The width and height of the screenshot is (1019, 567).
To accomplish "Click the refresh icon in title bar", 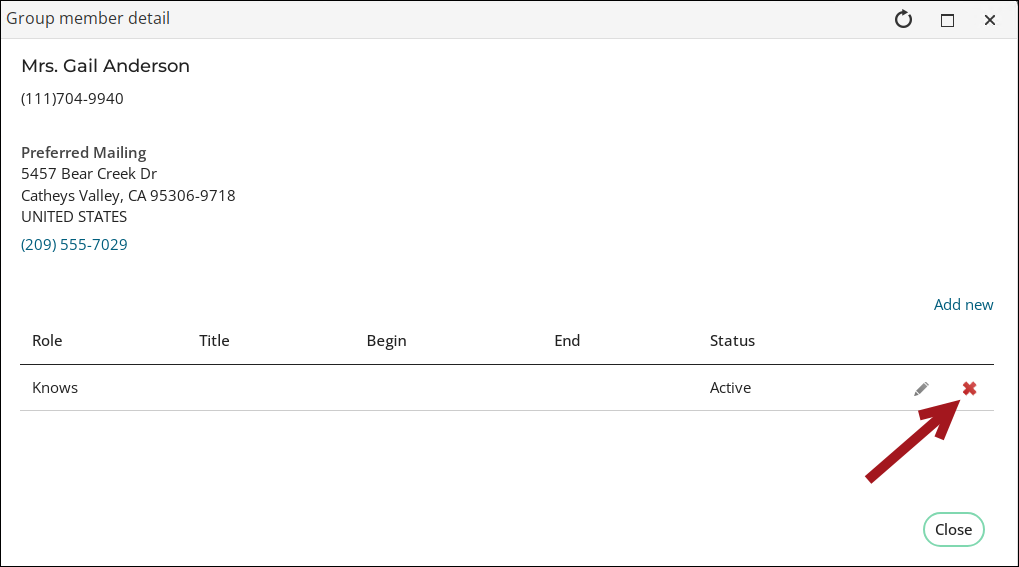I will [x=903, y=19].
